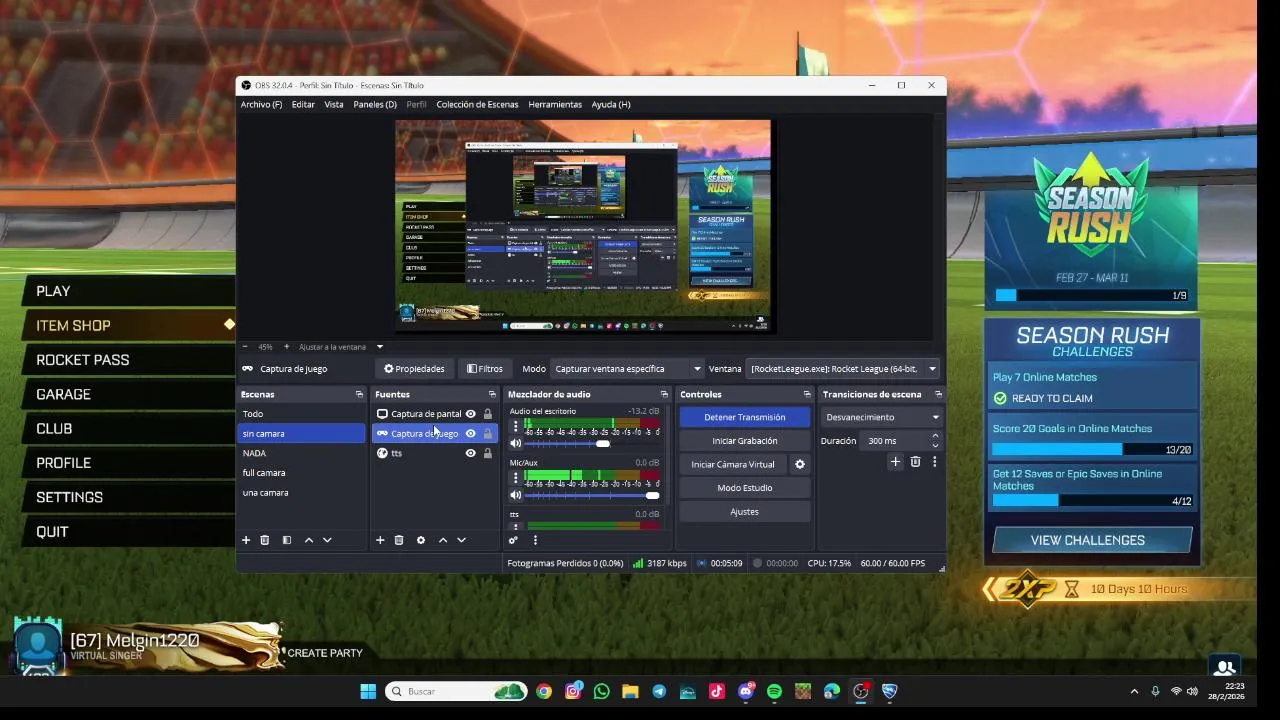
Task: Select the 'full camara' scene
Action: click(x=302, y=473)
